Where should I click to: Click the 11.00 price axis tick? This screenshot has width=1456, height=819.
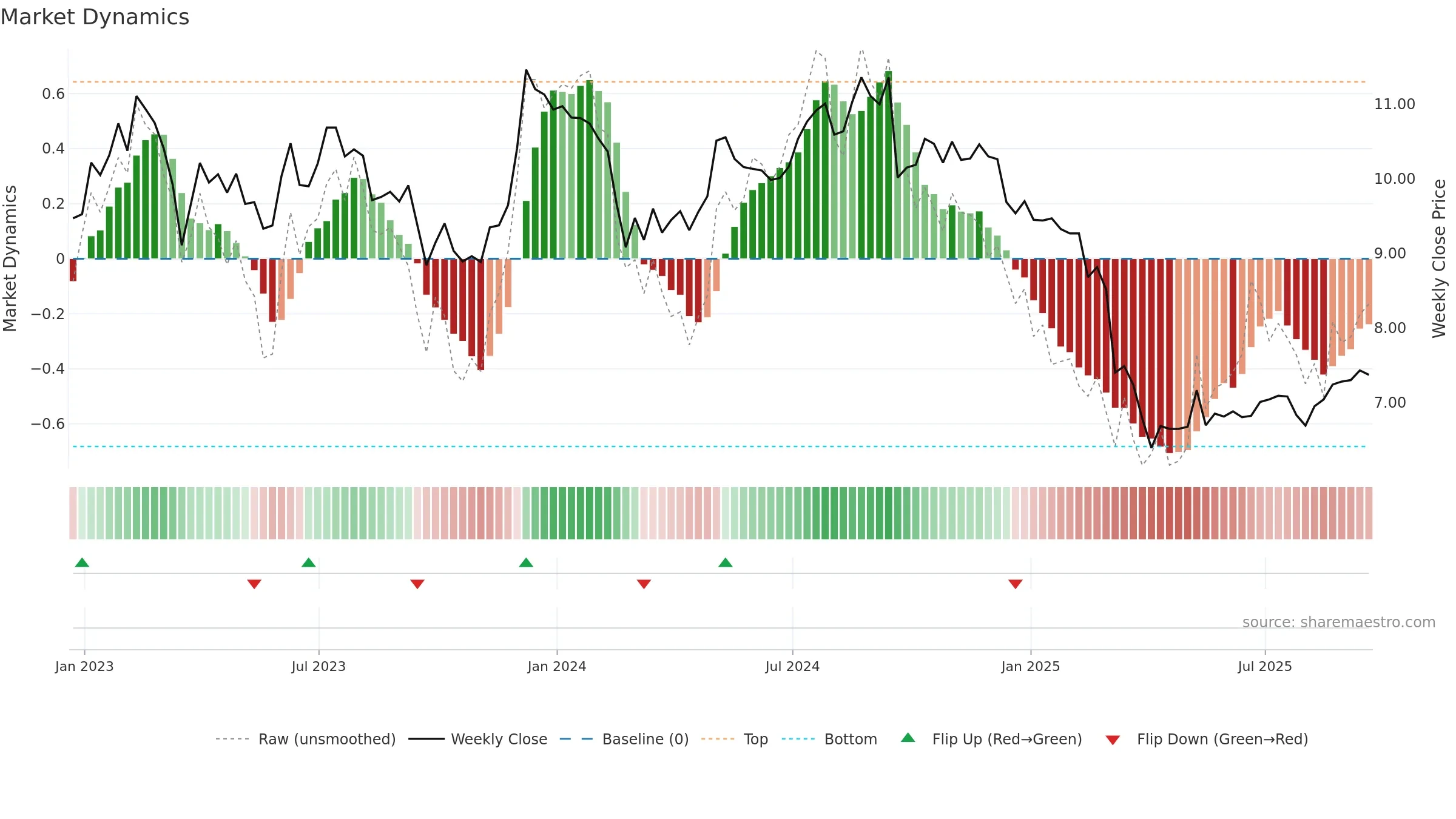(1394, 104)
